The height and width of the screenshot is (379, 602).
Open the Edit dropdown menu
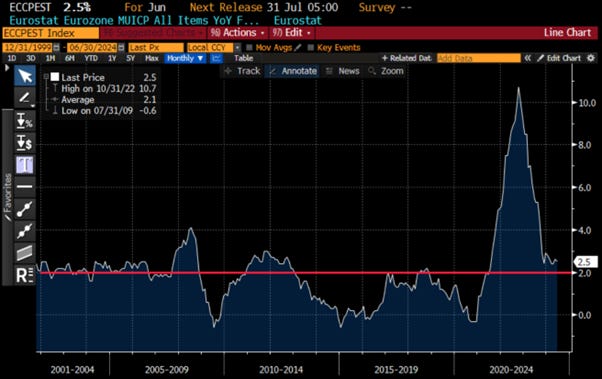[x=292, y=33]
